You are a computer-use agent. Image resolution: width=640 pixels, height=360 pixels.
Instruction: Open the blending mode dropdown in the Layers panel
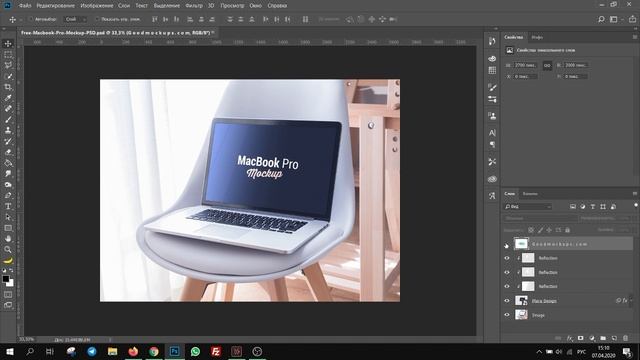(x=539, y=218)
